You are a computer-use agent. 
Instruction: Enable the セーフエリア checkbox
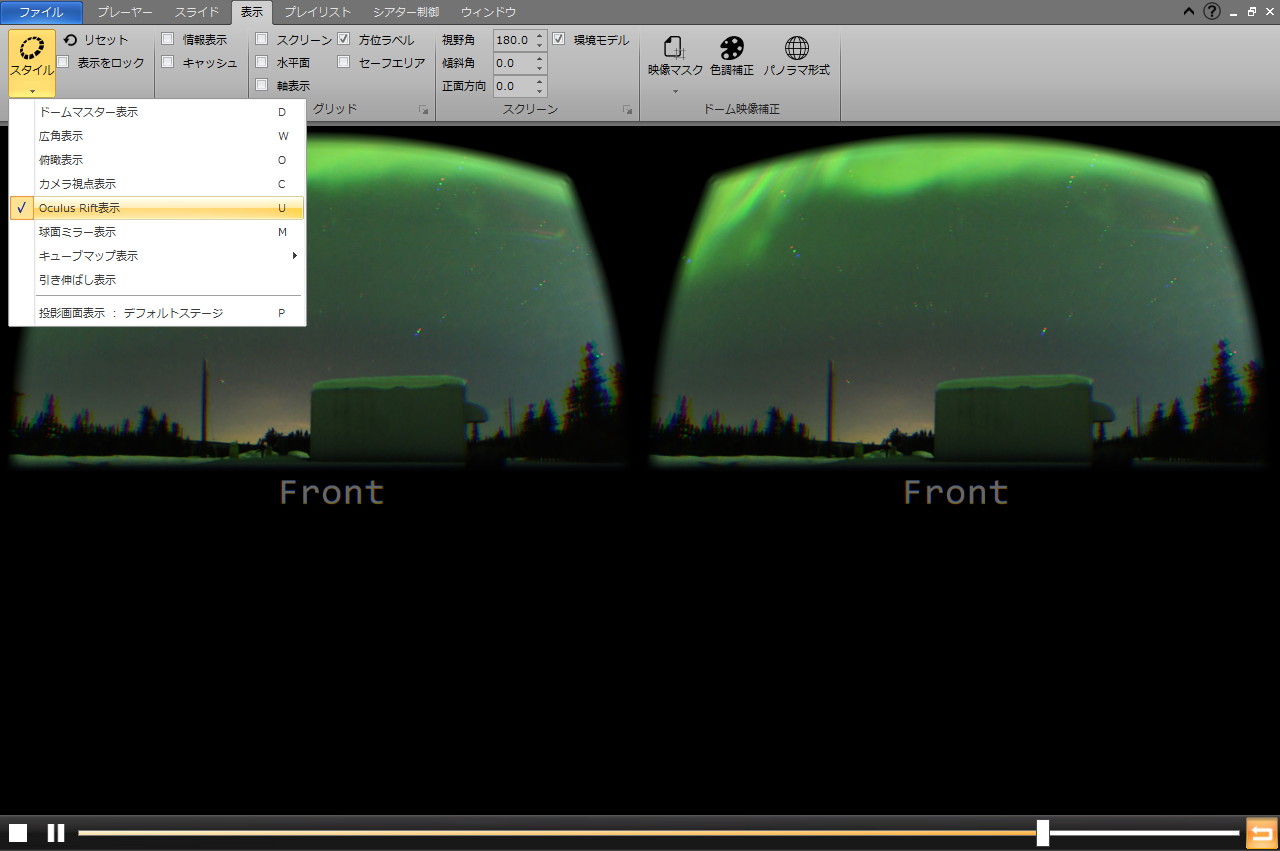click(344, 62)
